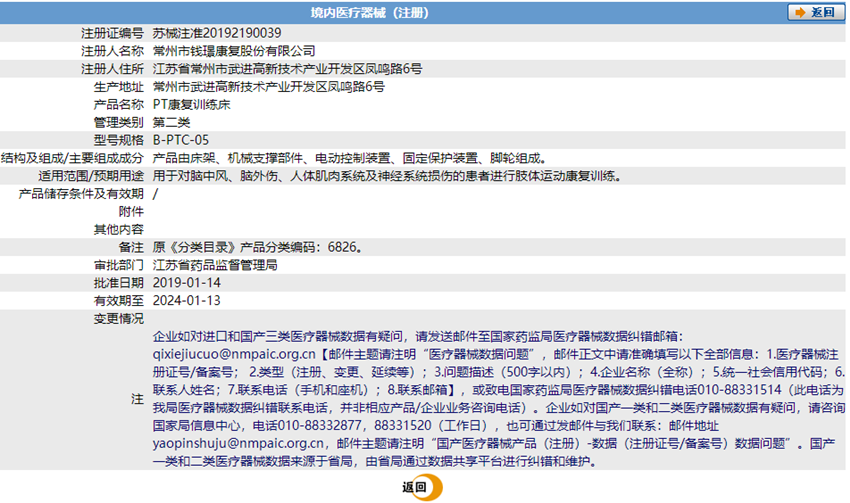Click the 注册人名称 label
The height and width of the screenshot is (503, 850).
click(112, 51)
